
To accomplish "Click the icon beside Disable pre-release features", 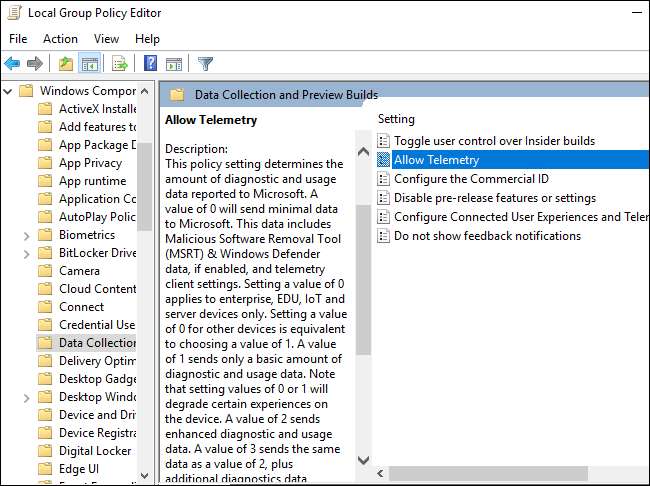I will [x=383, y=198].
